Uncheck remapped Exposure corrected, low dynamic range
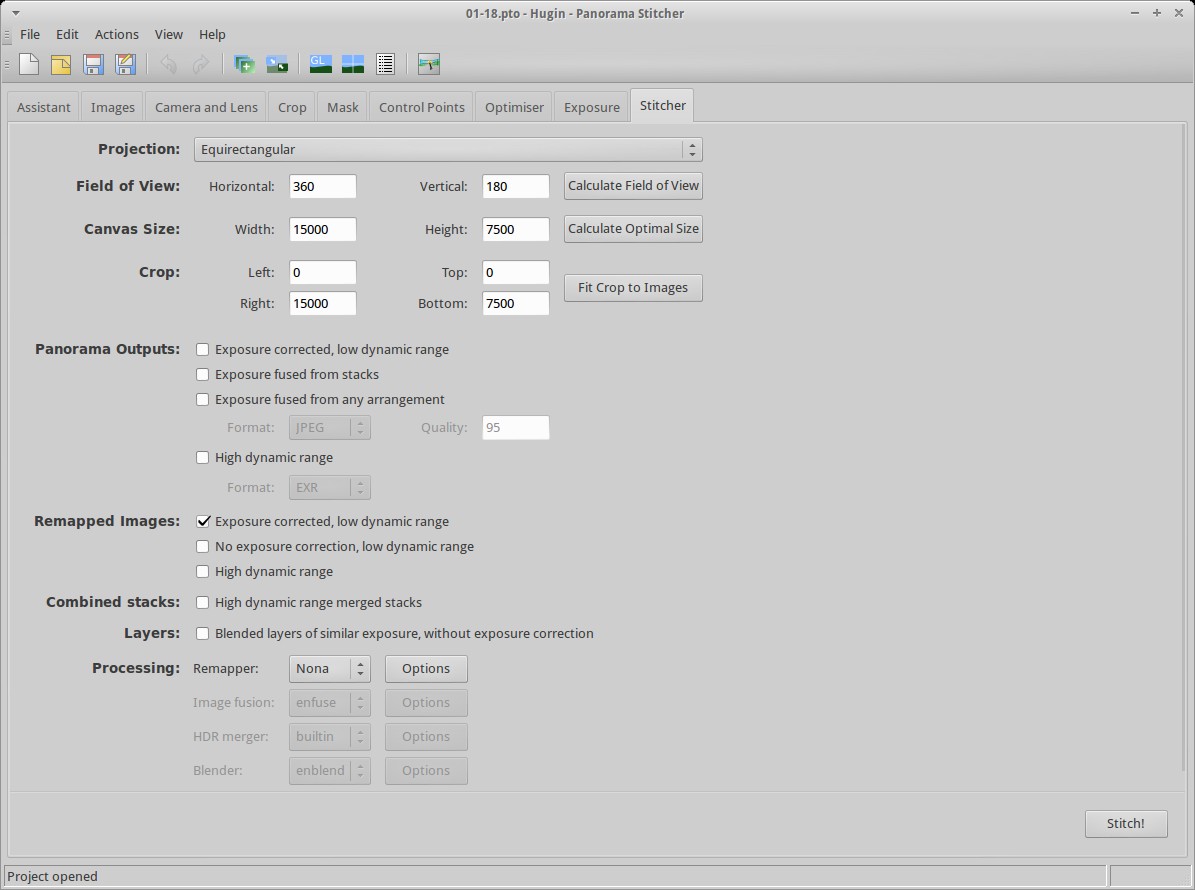This screenshot has height=890, width=1195. click(203, 521)
